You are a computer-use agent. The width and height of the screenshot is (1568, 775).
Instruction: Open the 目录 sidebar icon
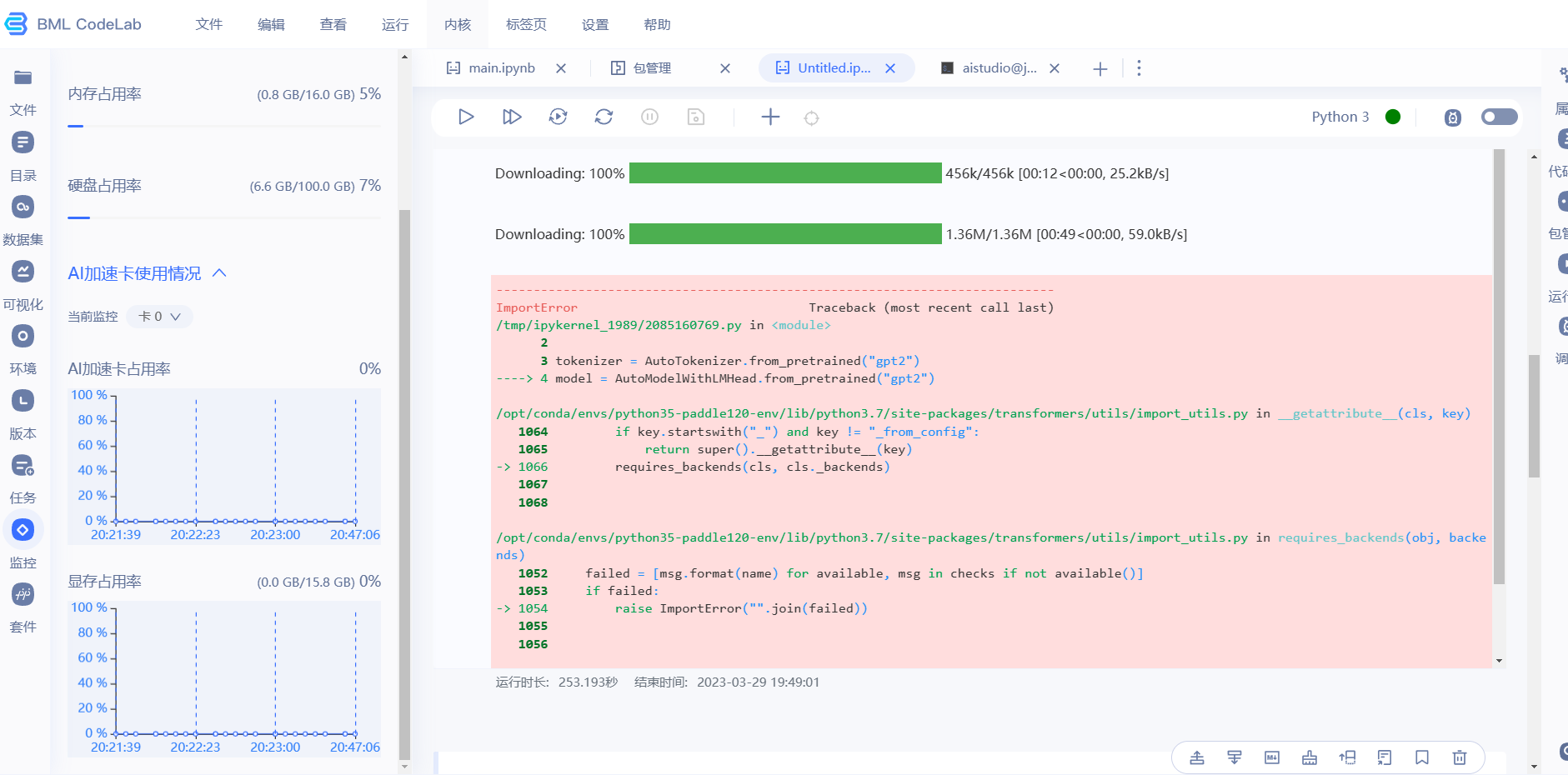coord(23,142)
